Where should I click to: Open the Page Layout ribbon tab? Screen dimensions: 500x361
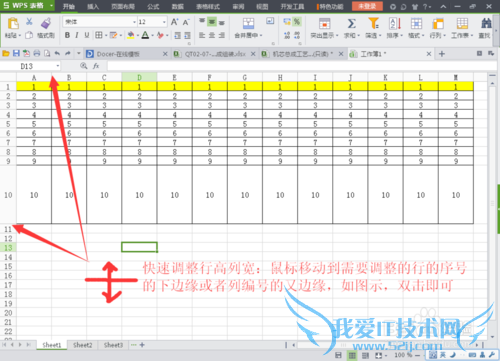pyautogui.click(x=123, y=6)
